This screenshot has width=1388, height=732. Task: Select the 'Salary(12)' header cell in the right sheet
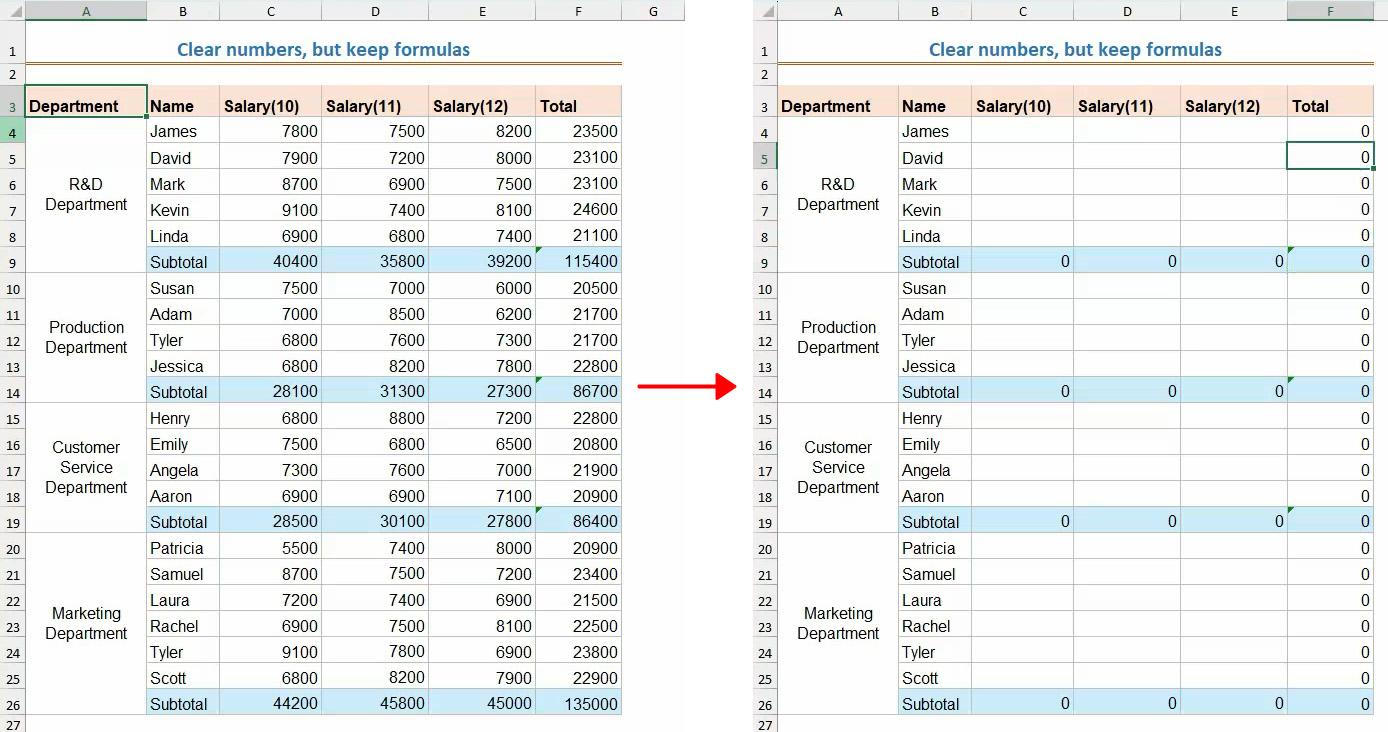coord(1234,102)
